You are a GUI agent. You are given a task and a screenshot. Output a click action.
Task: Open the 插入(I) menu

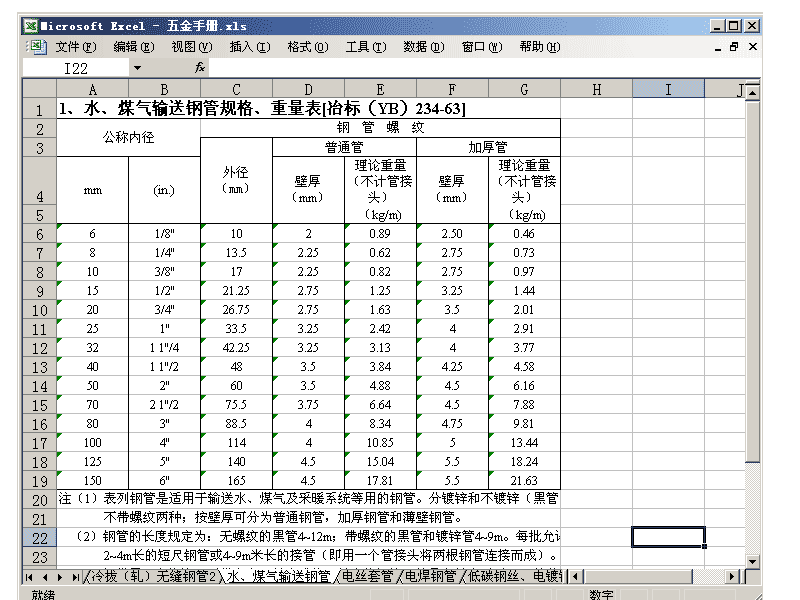click(250, 47)
